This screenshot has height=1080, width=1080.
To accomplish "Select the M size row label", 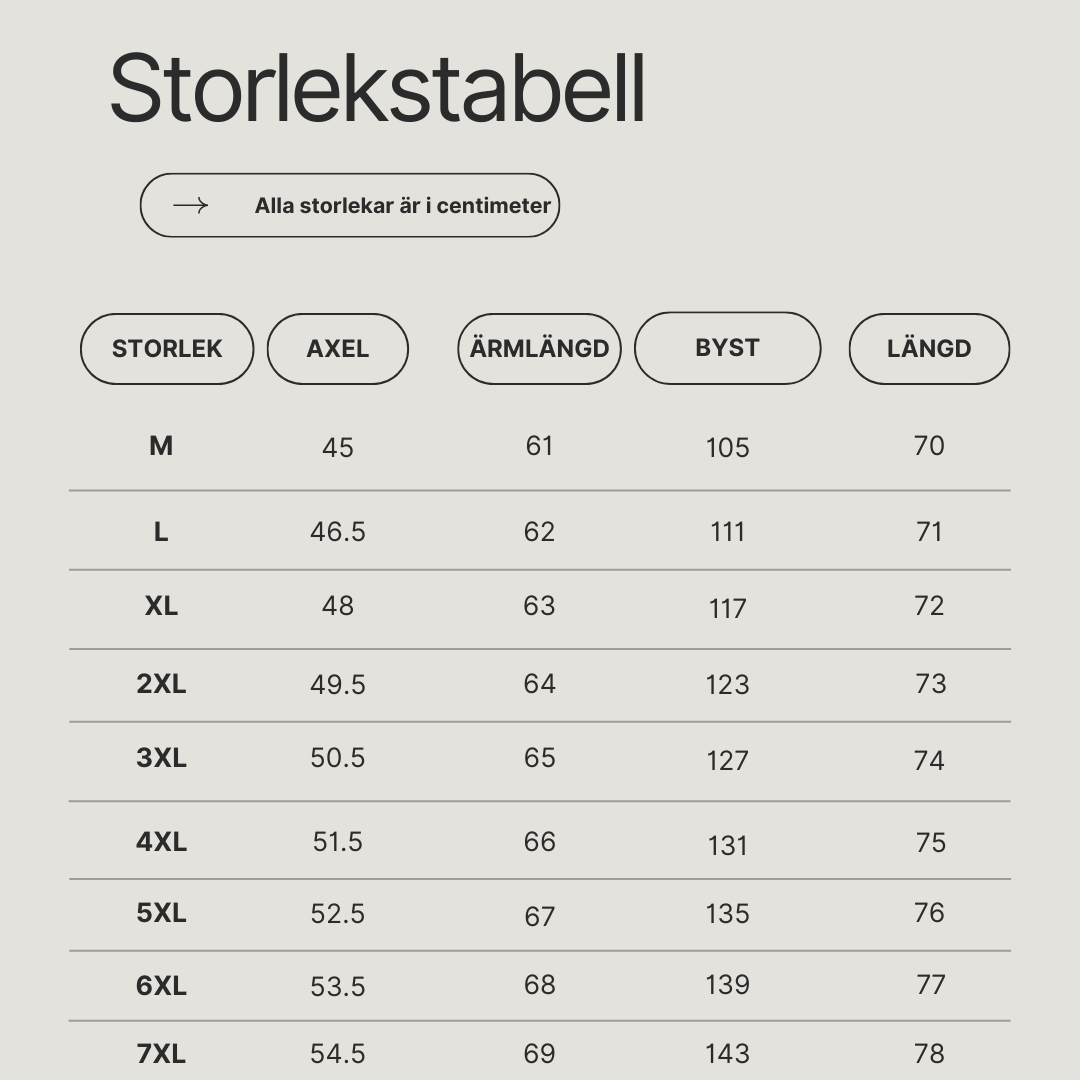I will pos(161,446).
